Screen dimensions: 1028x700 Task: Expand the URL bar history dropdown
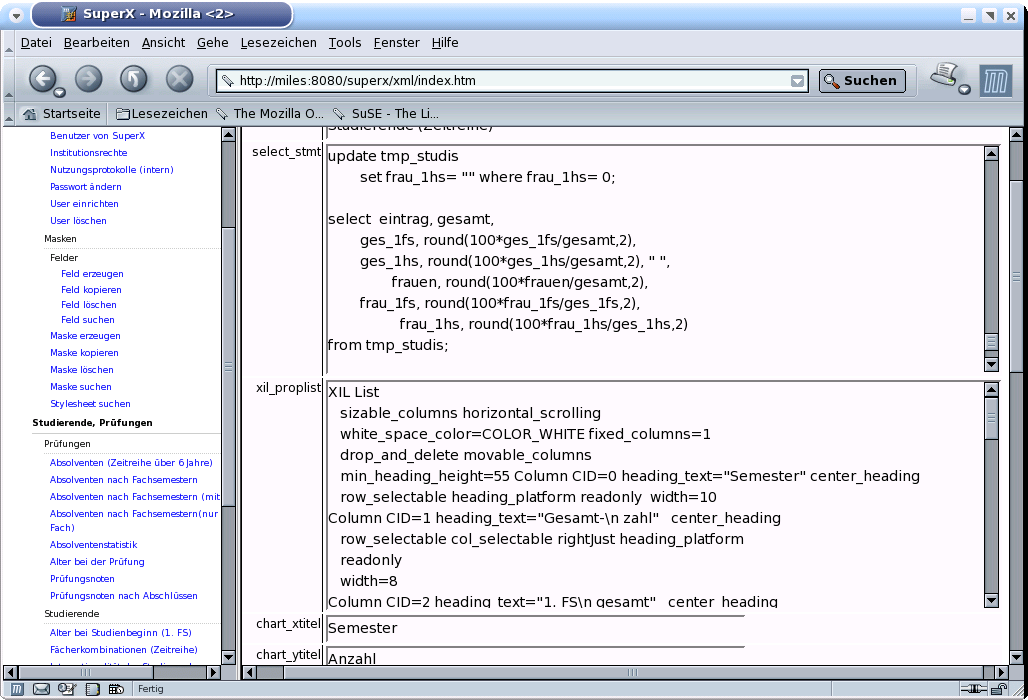[x=797, y=82]
